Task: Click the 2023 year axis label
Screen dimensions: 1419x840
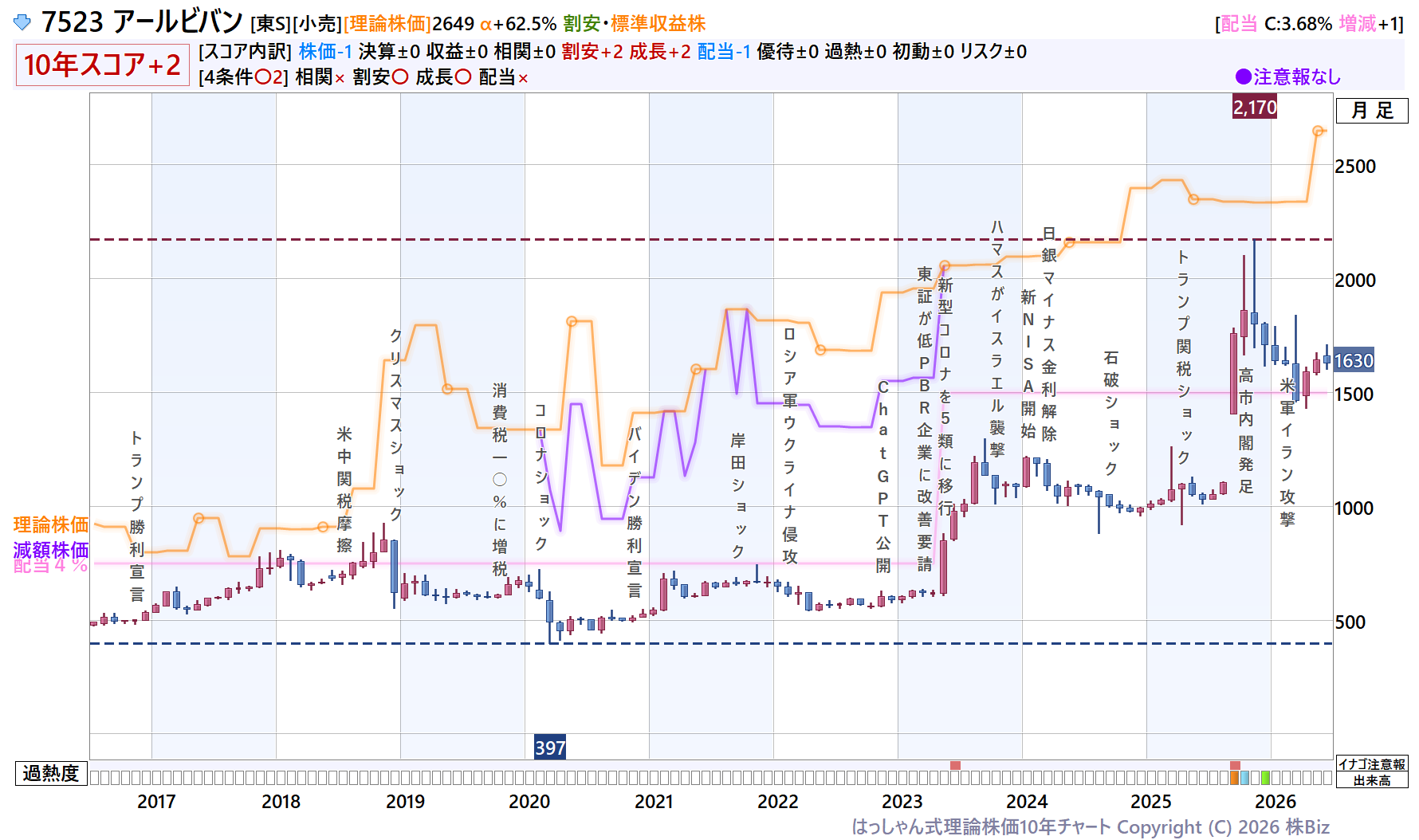Action: pyautogui.click(x=902, y=802)
